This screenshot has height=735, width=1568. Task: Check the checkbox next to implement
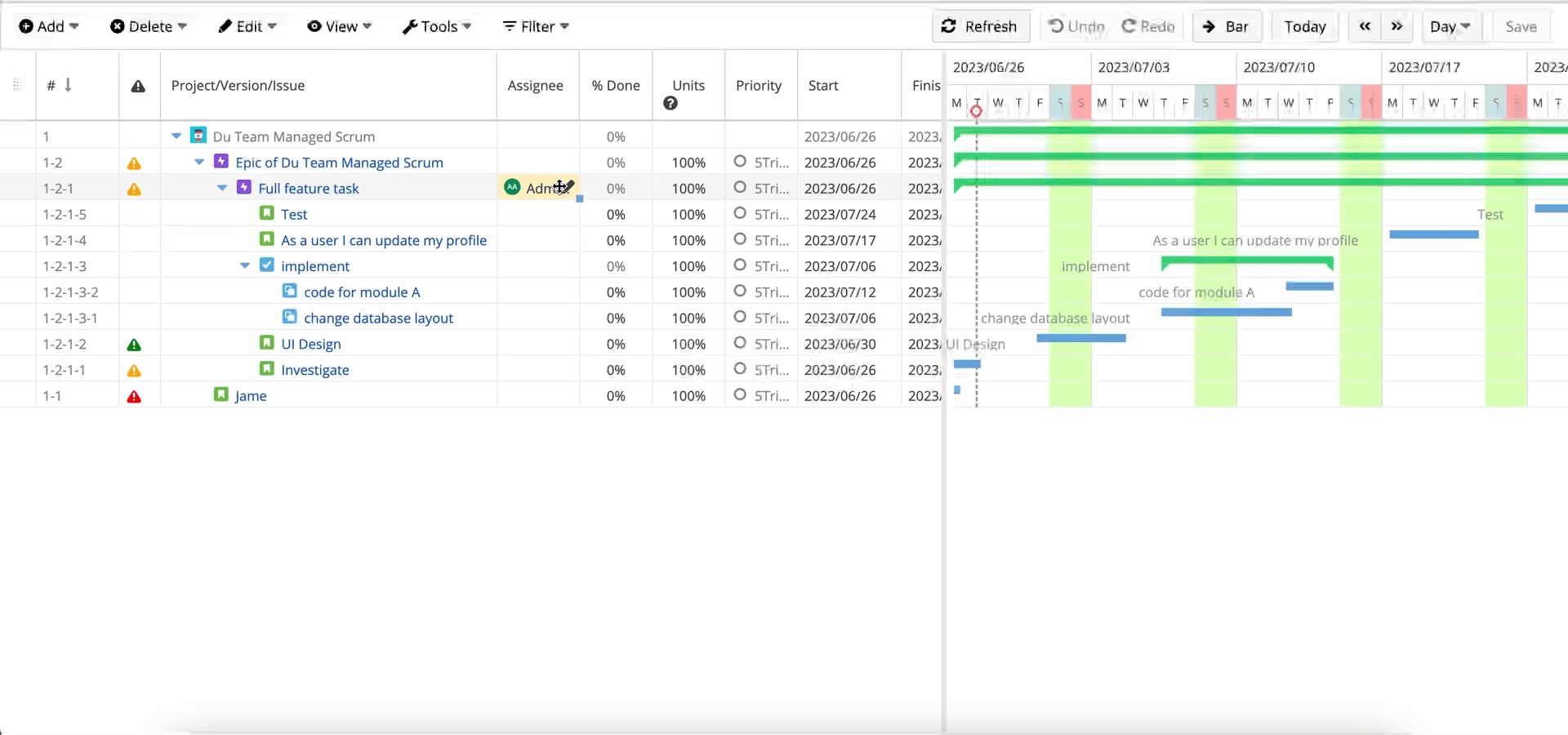267,265
